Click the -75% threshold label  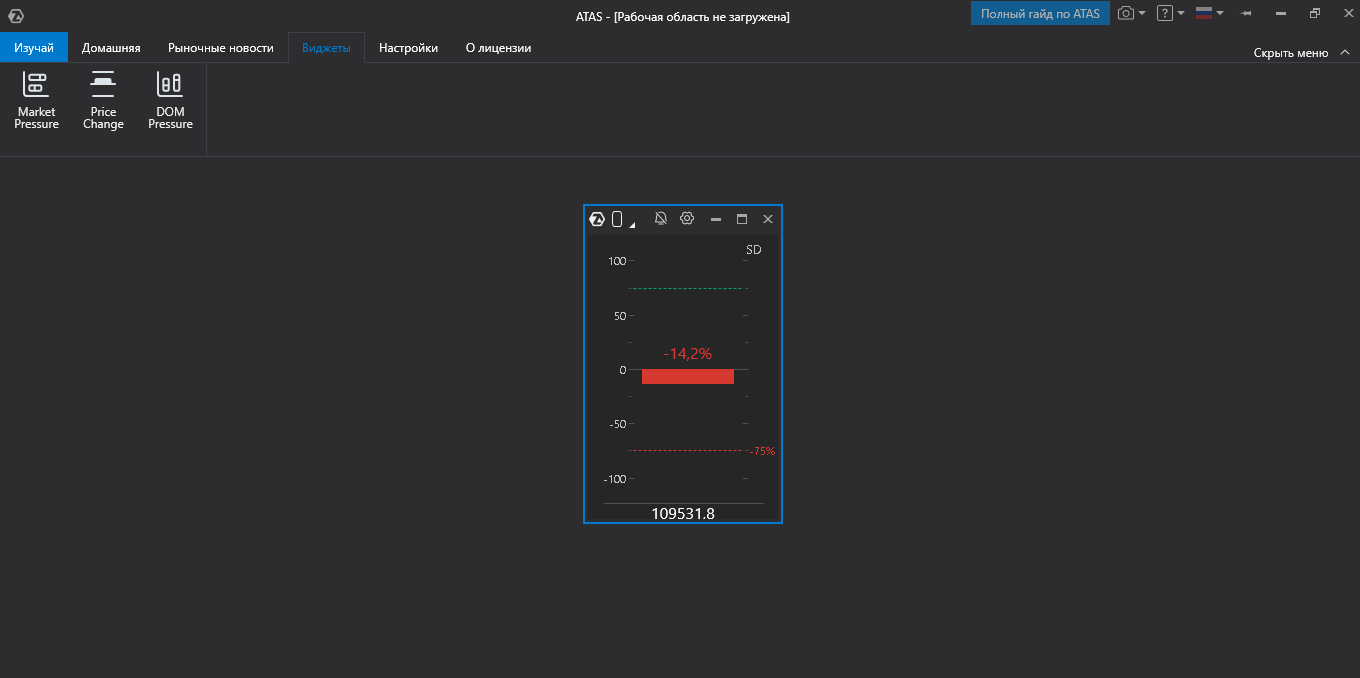[762, 451]
